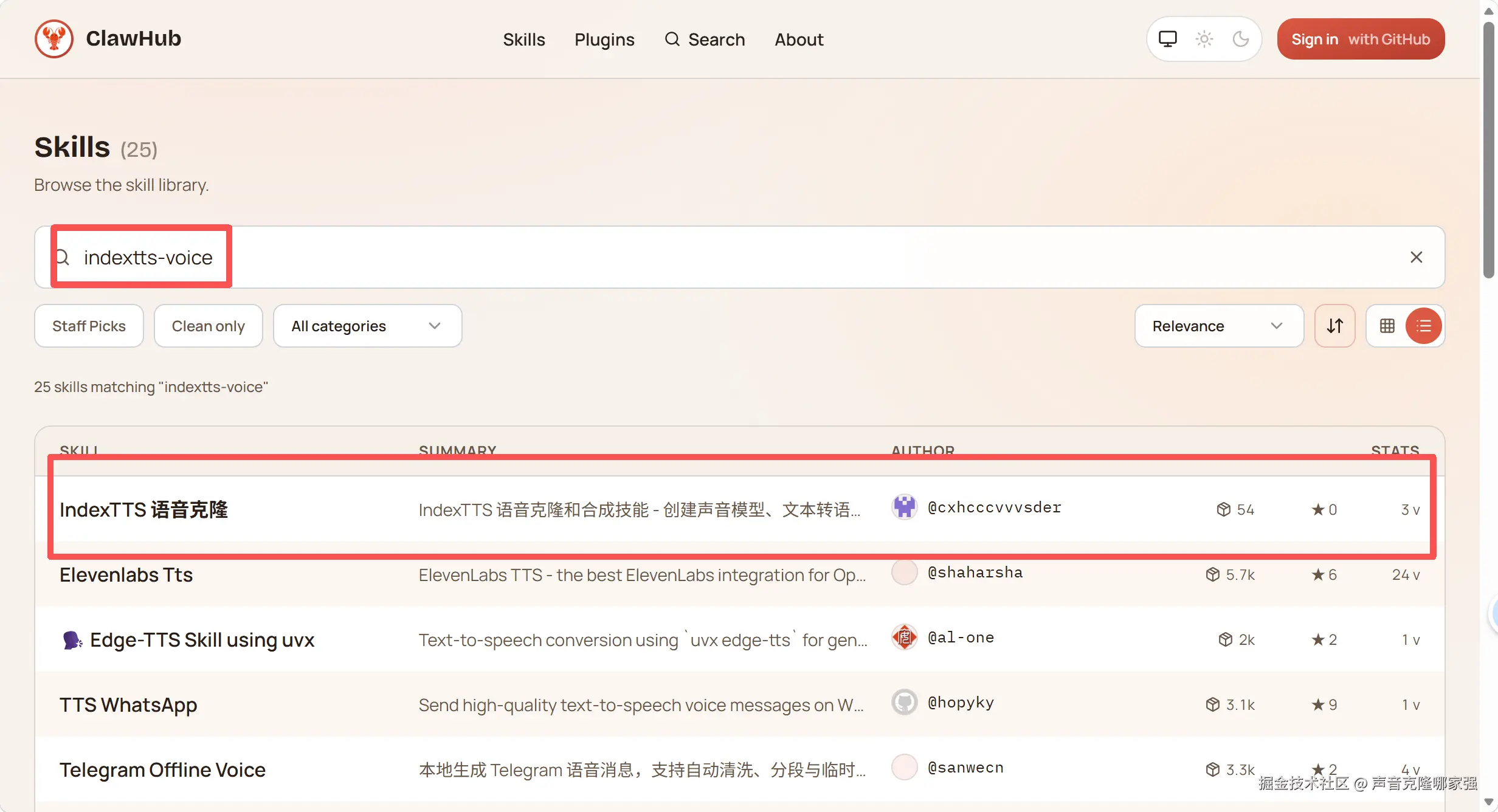Image resolution: width=1498 pixels, height=812 pixels.
Task: Navigate to the About page
Action: point(798,39)
